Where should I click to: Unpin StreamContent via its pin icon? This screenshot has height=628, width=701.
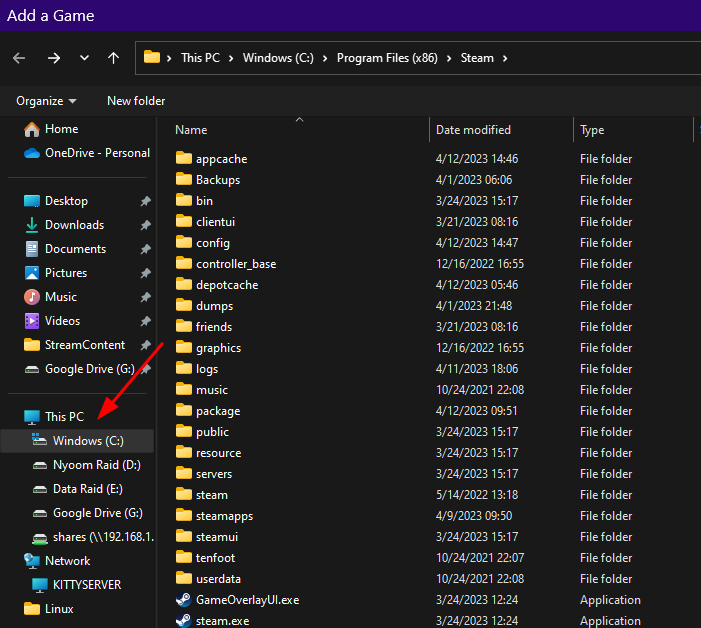point(145,345)
